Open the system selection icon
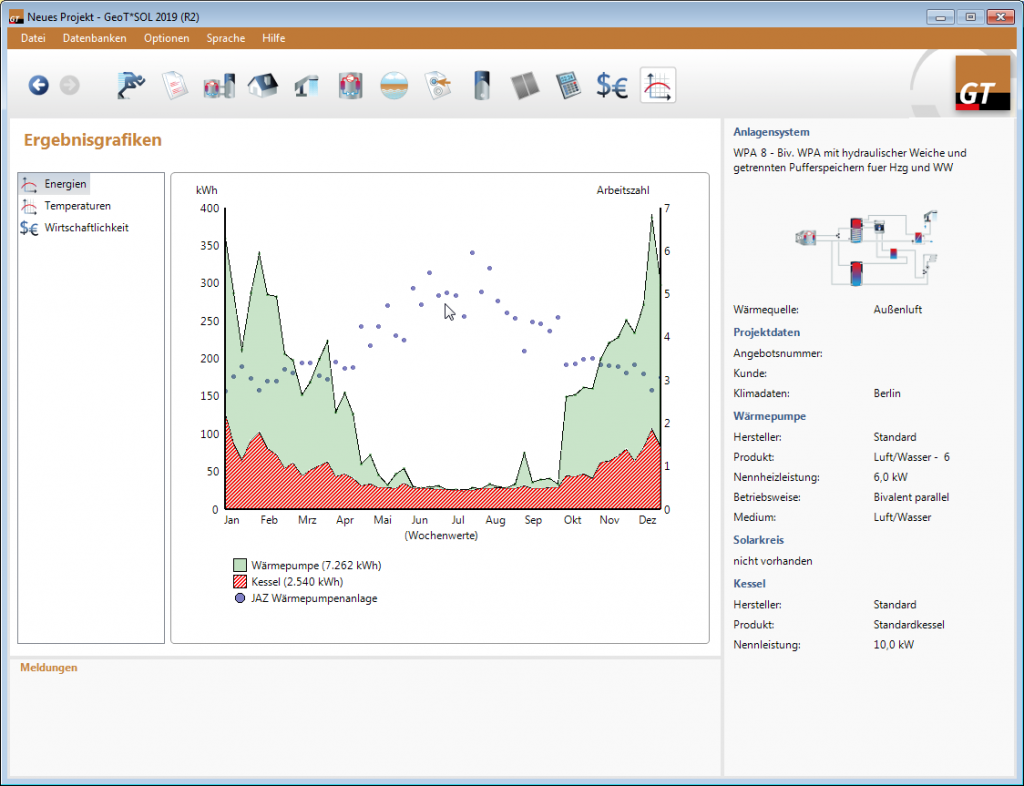 point(219,86)
